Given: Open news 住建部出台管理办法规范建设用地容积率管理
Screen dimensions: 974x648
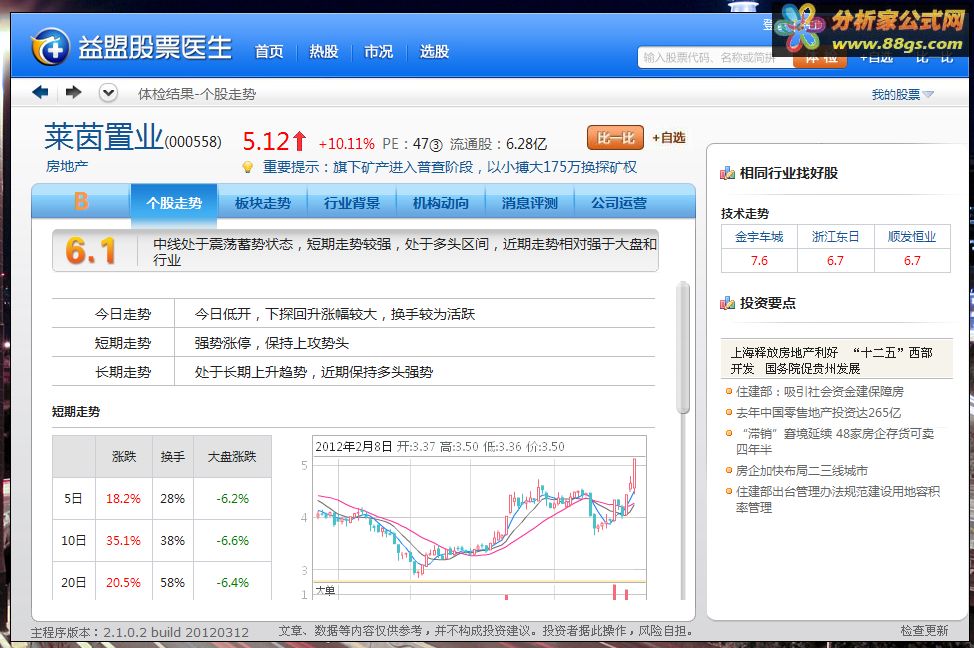Looking at the screenshot, I should [x=837, y=500].
